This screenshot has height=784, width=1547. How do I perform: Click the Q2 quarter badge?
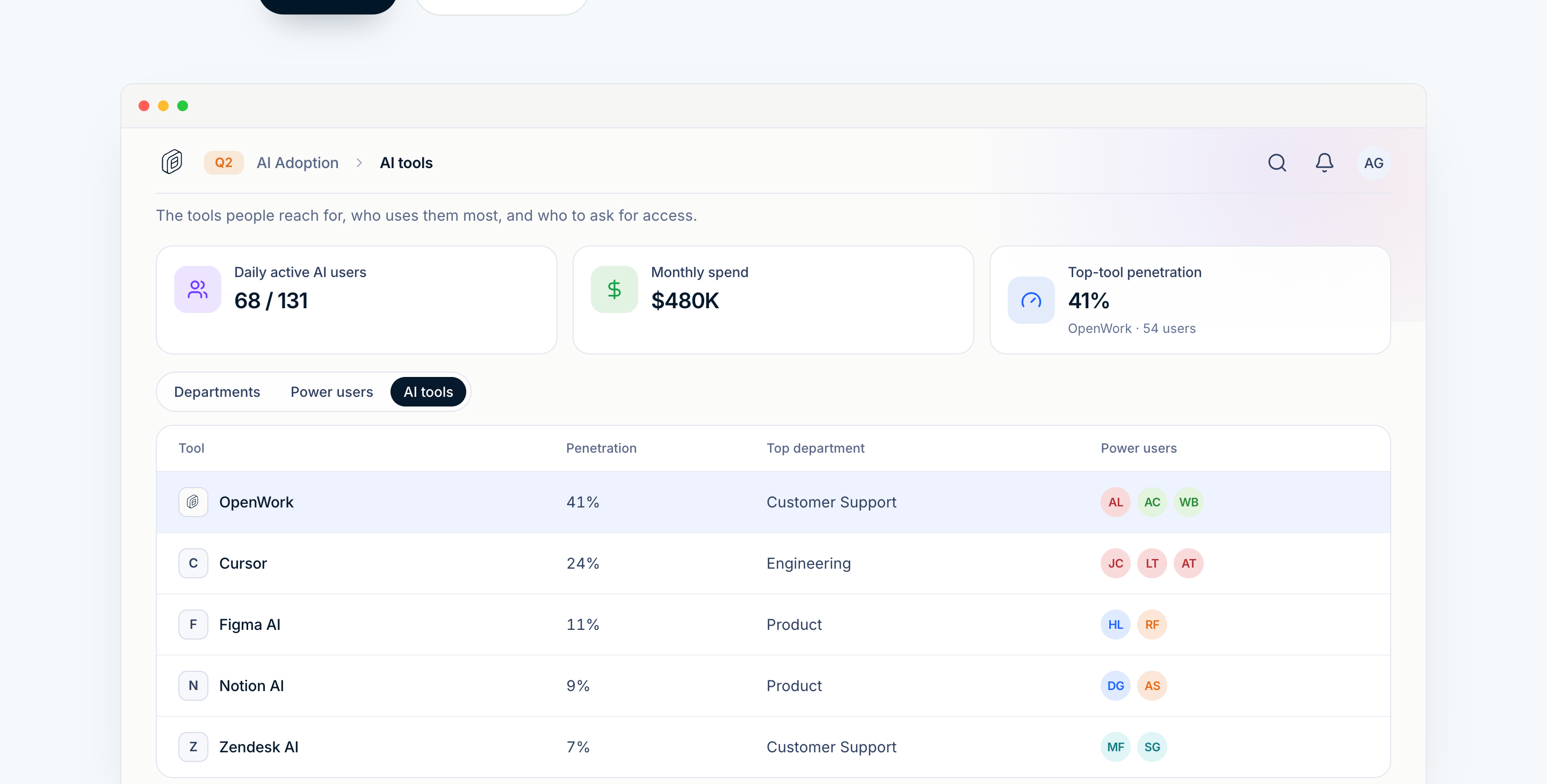pyautogui.click(x=223, y=163)
